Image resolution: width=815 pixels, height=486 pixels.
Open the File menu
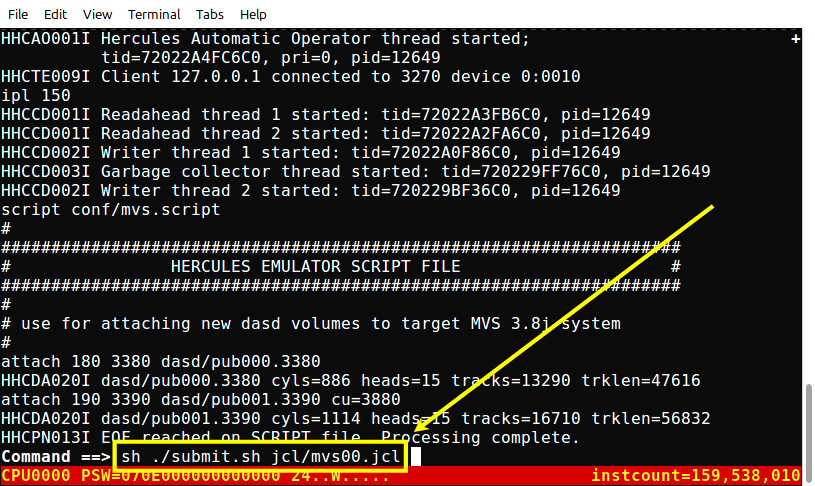[18, 15]
